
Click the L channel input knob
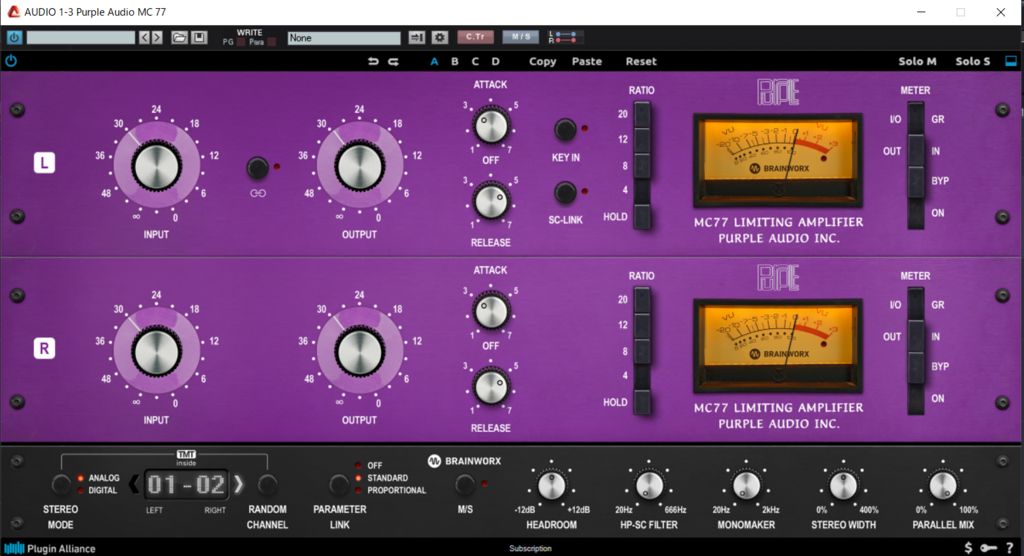pos(157,167)
